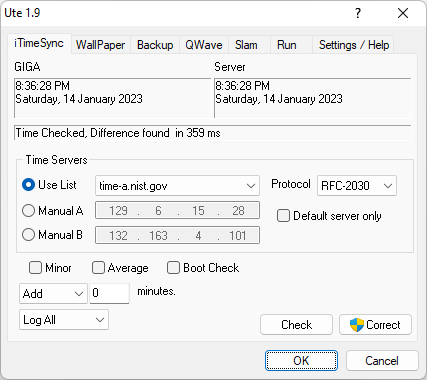Switch to the iTimeSync tab

coord(39,43)
